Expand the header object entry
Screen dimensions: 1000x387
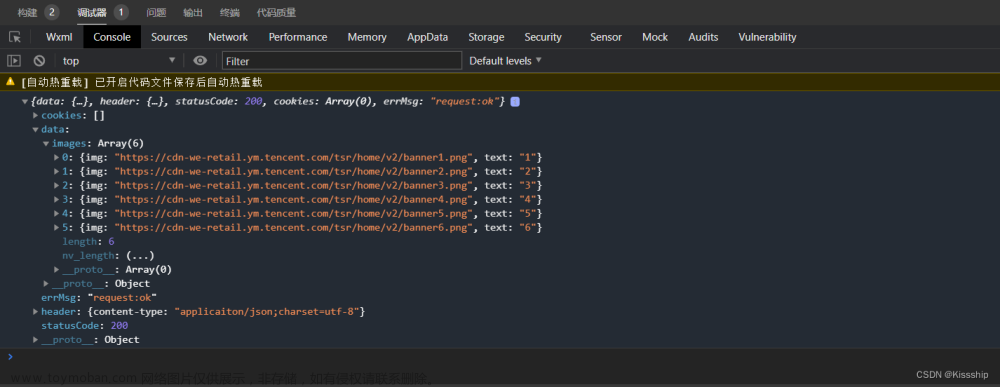(36, 312)
